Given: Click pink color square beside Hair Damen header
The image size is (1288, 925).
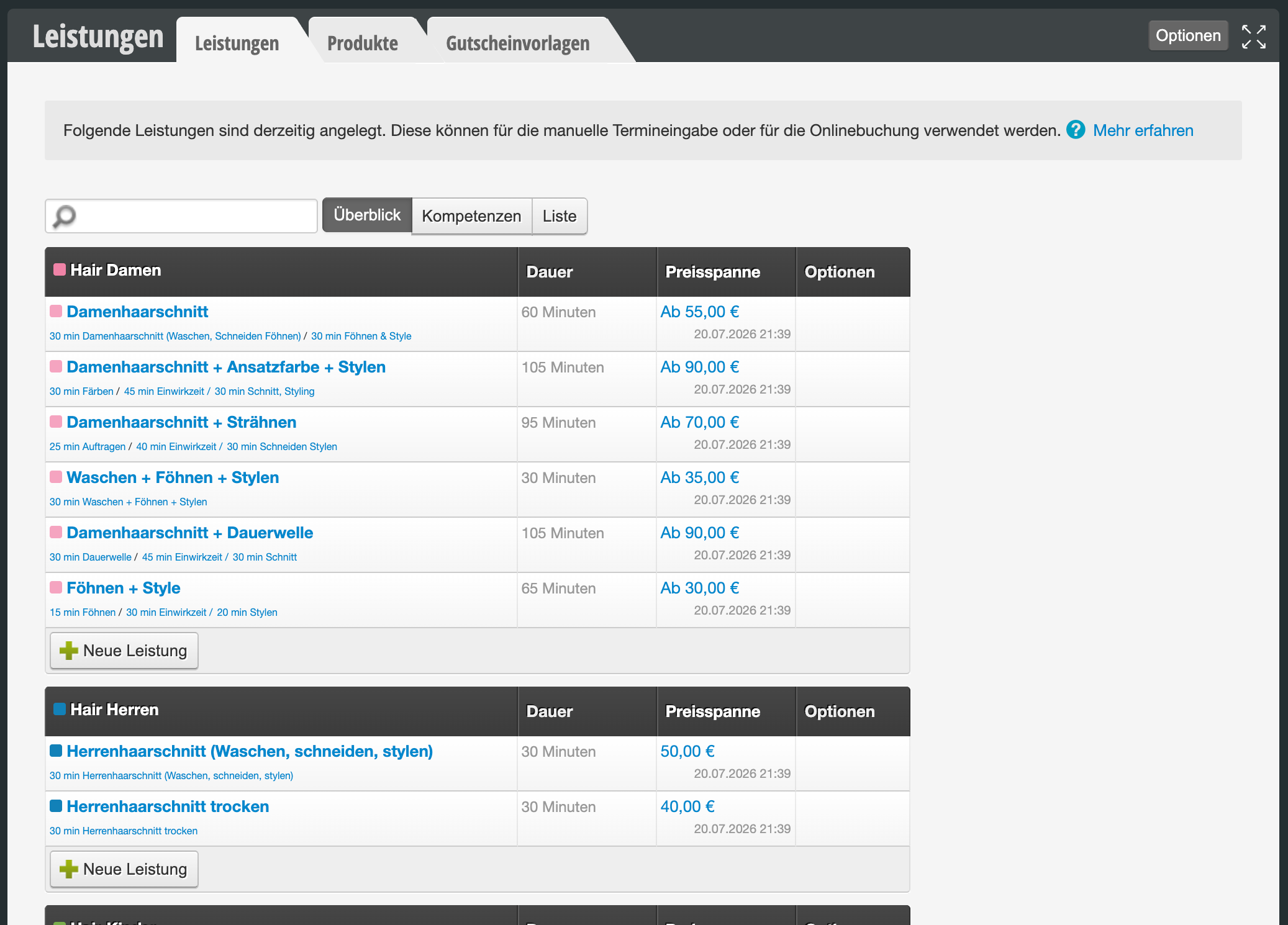Looking at the screenshot, I should coord(60,269).
